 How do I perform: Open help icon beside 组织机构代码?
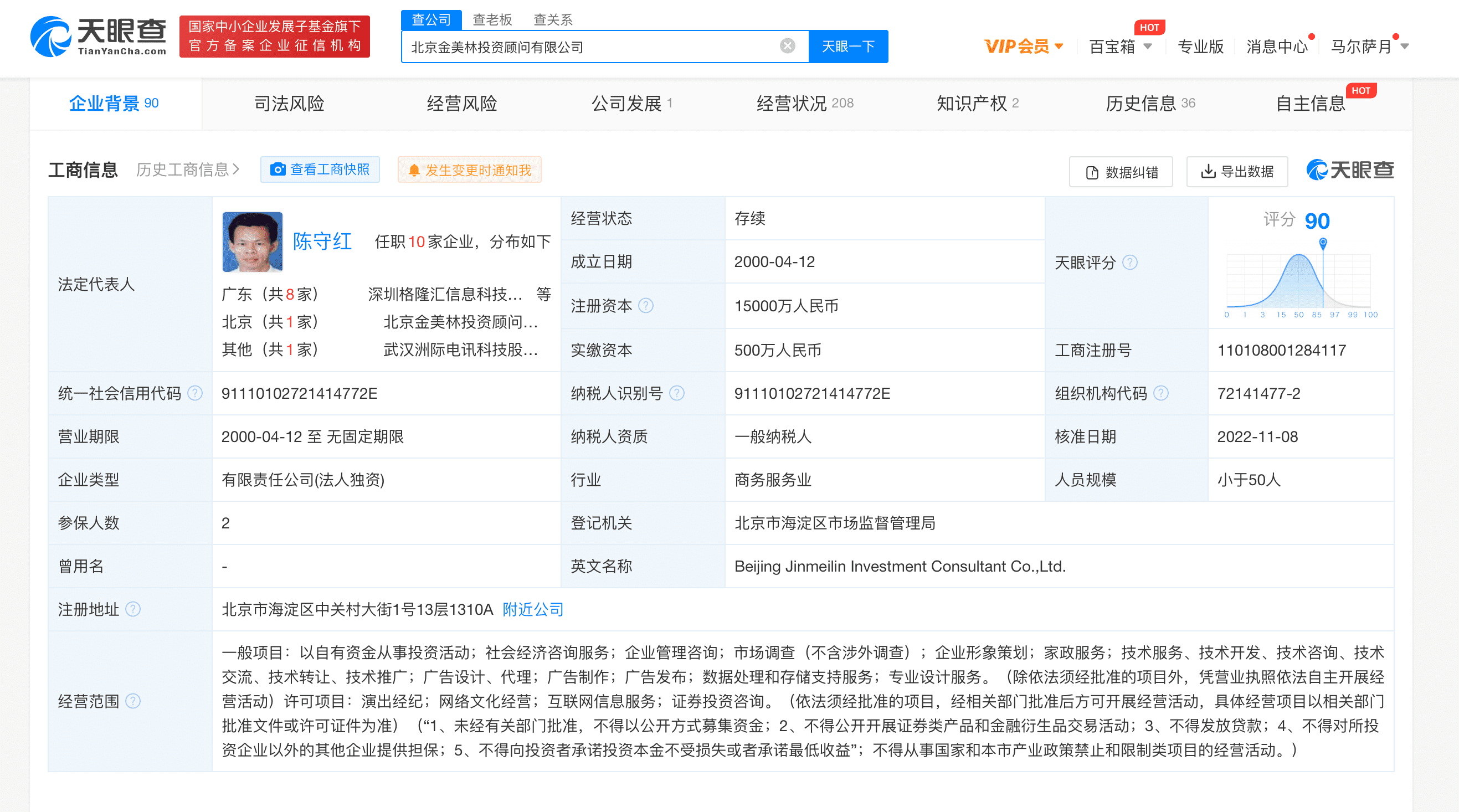(1160, 393)
